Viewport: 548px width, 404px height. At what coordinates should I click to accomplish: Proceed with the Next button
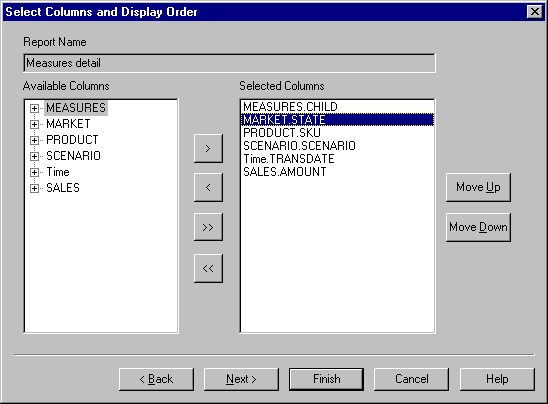coord(241,379)
